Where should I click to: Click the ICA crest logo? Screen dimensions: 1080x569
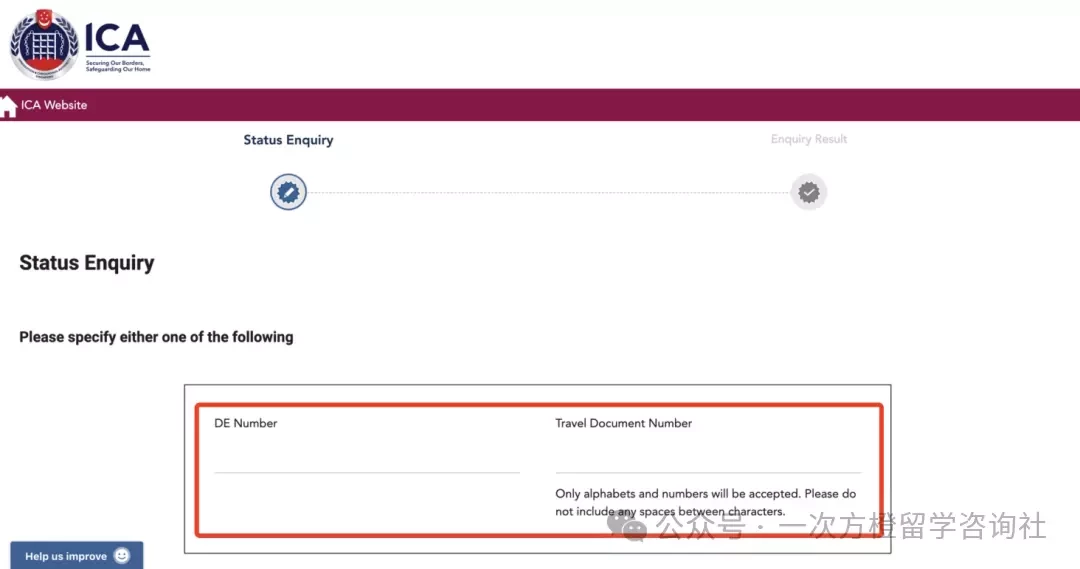tap(44, 45)
